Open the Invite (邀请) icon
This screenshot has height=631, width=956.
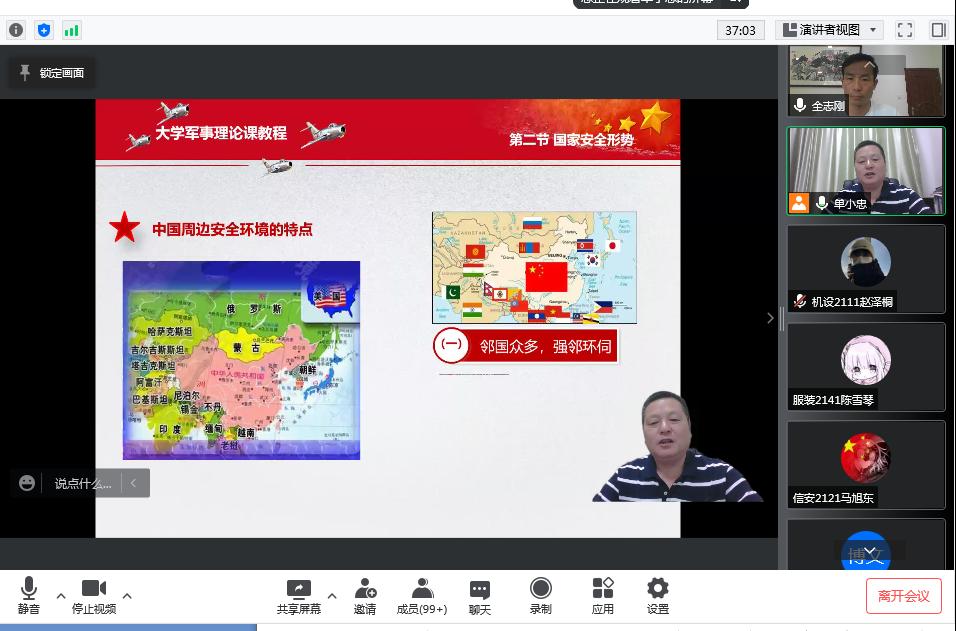point(365,596)
